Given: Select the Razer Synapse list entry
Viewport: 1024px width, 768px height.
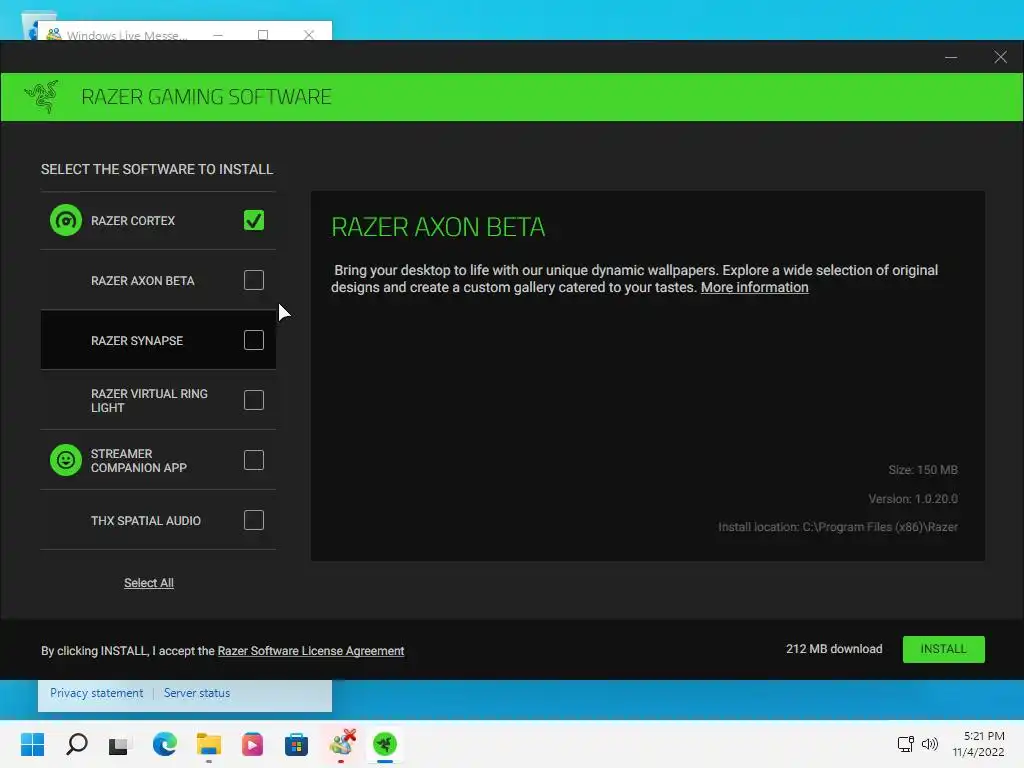Looking at the screenshot, I should click(158, 340).
